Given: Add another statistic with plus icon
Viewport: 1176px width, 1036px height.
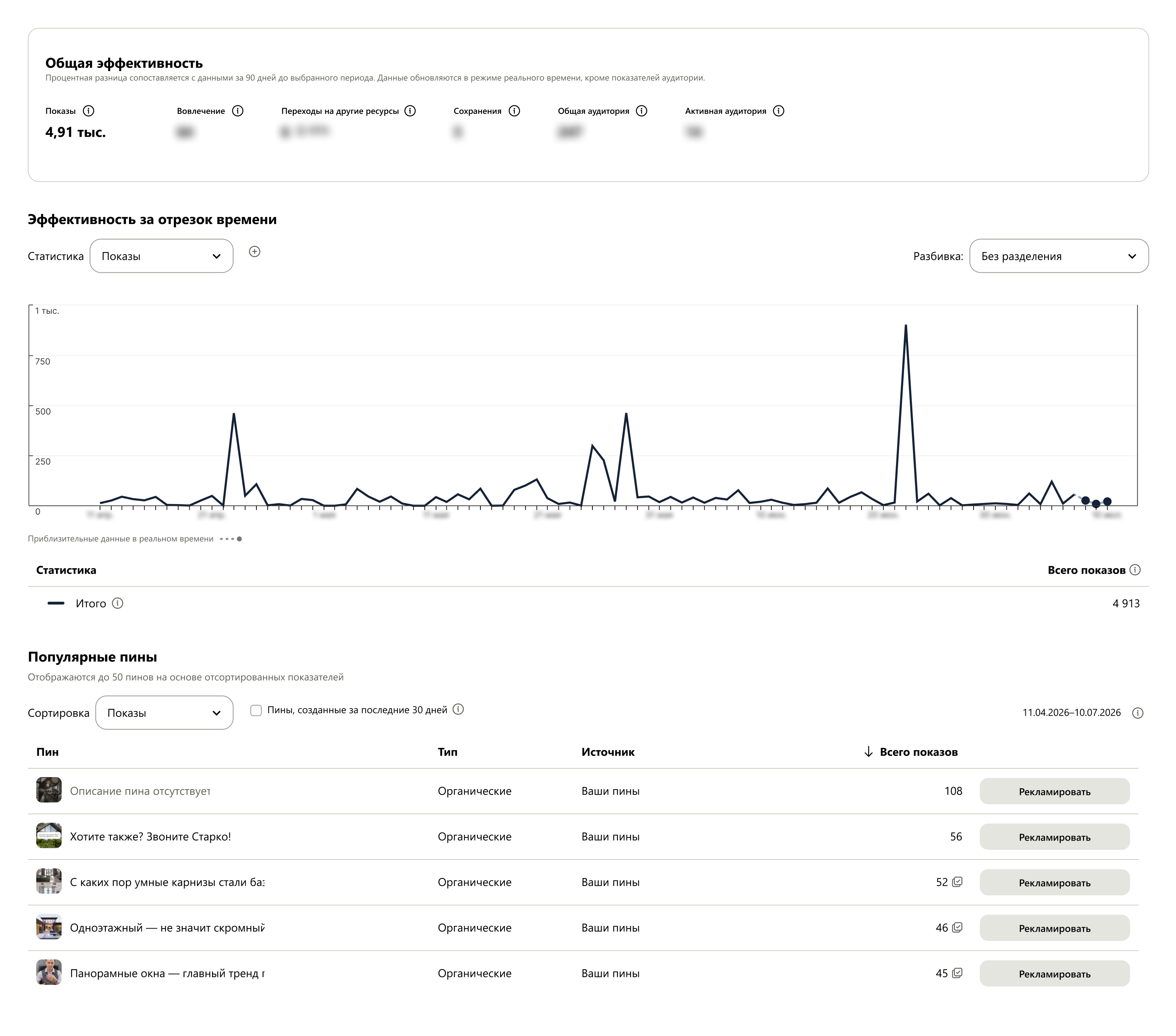Looking at the screenshot, I should (254, 251).
